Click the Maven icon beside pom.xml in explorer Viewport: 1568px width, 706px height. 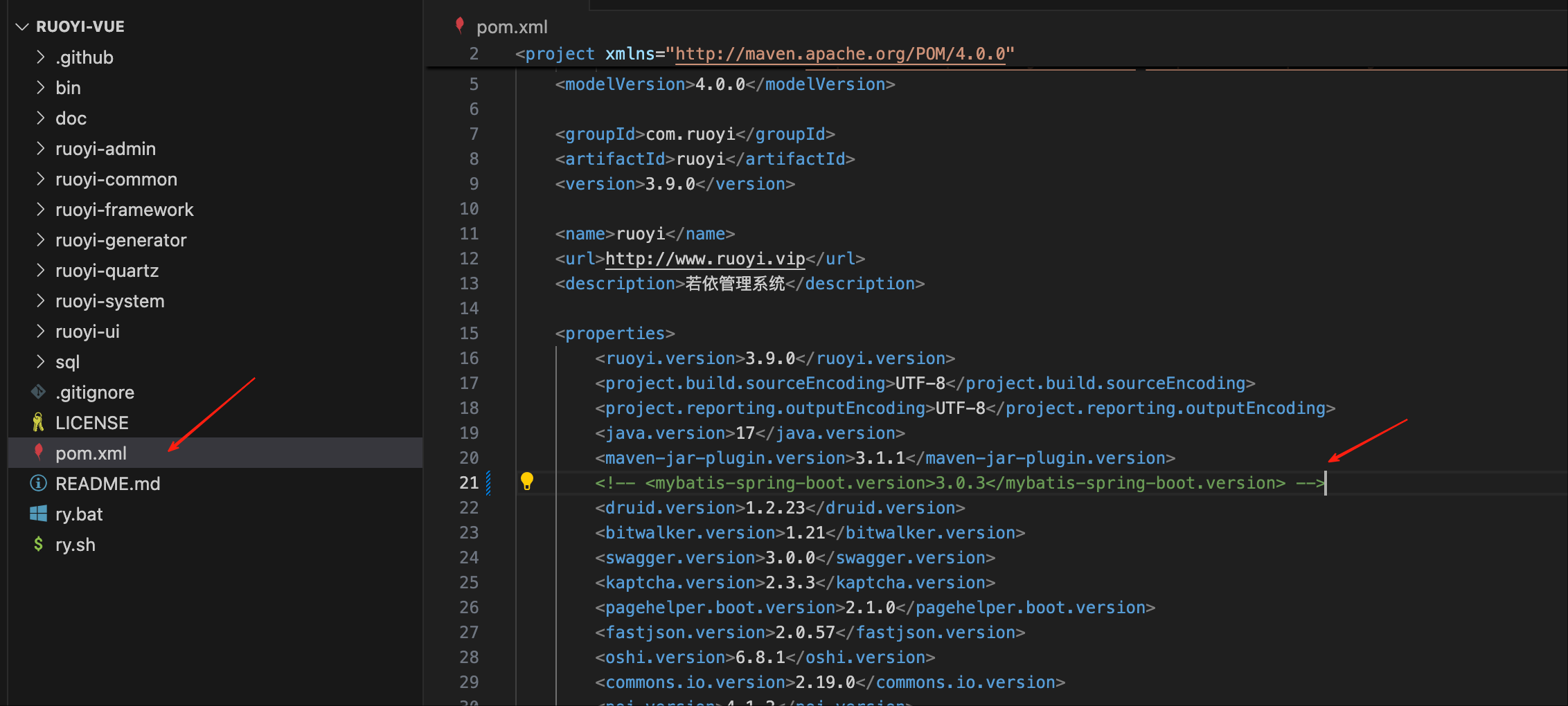tap(39, 453)
